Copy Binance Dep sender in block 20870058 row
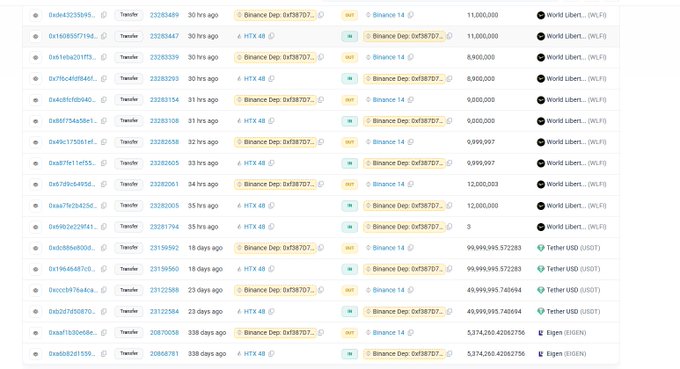This screenshot has width=680, height=369. (321, 333)
